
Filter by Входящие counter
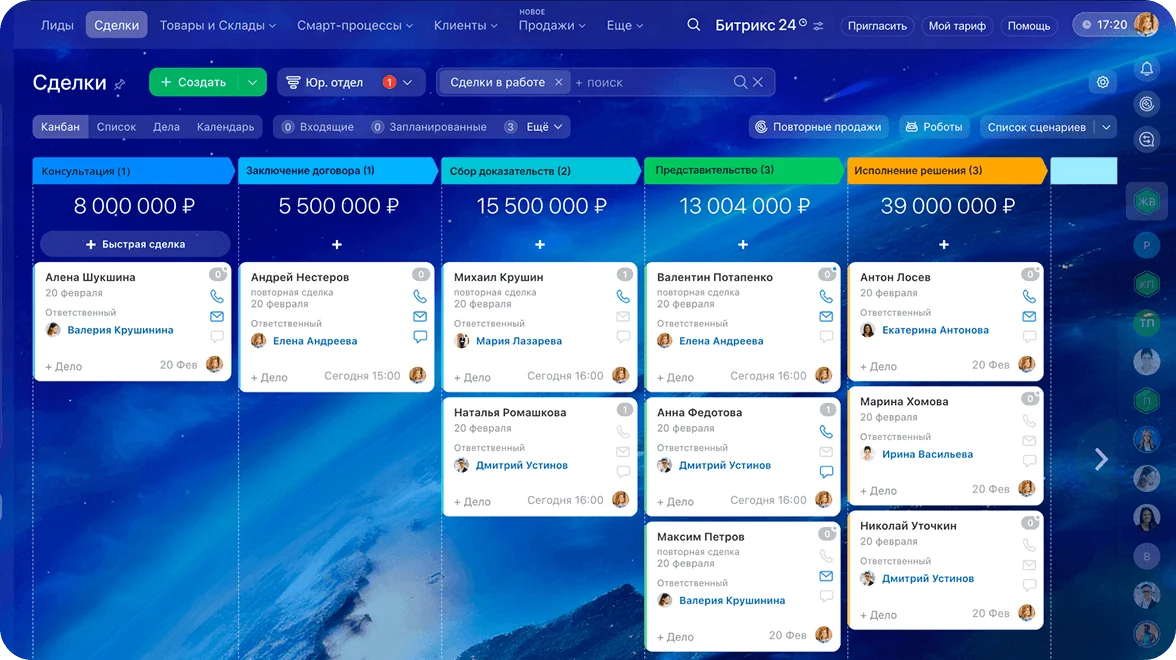click(x=317, y=127)
